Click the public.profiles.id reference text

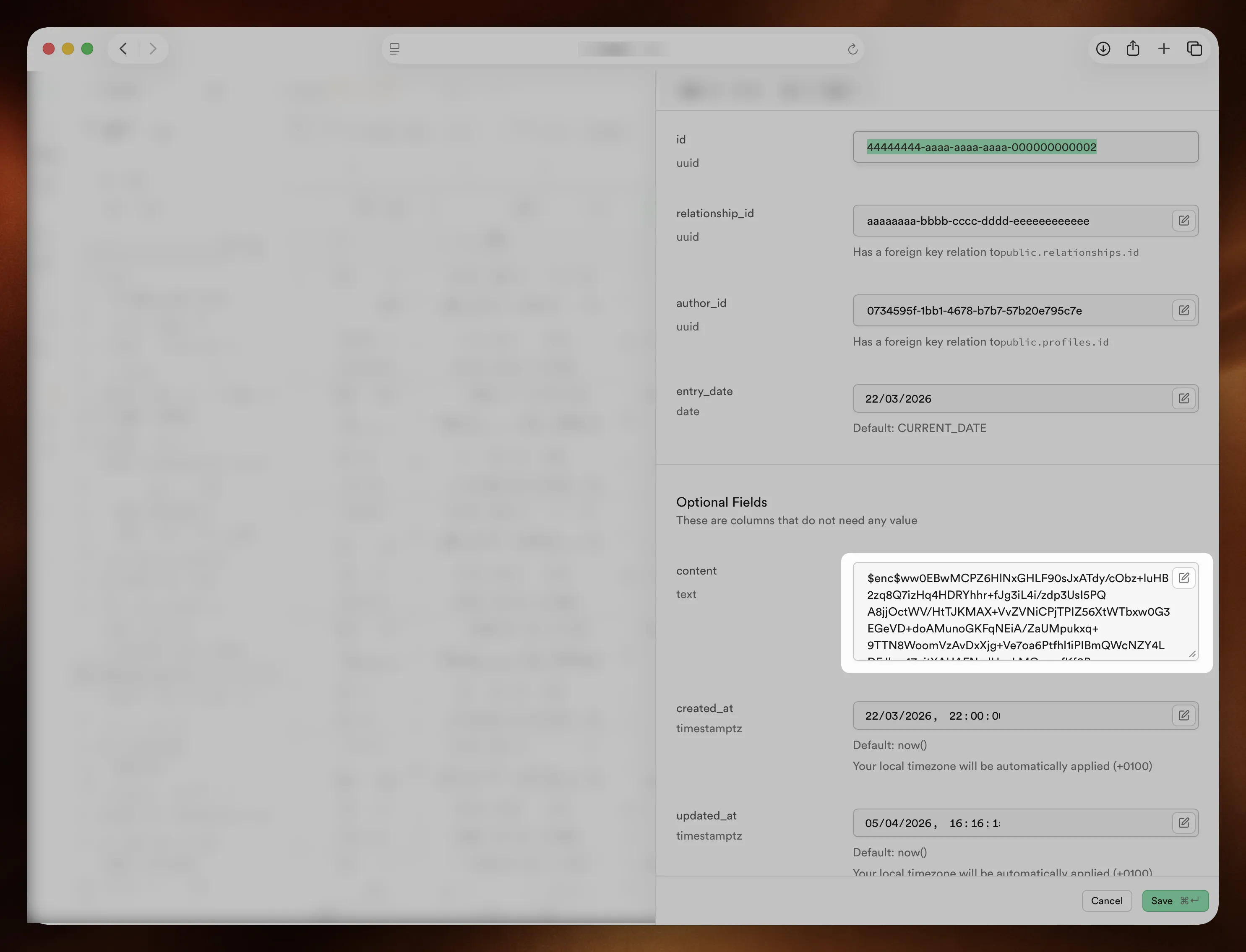click(x=1054, y=342)
